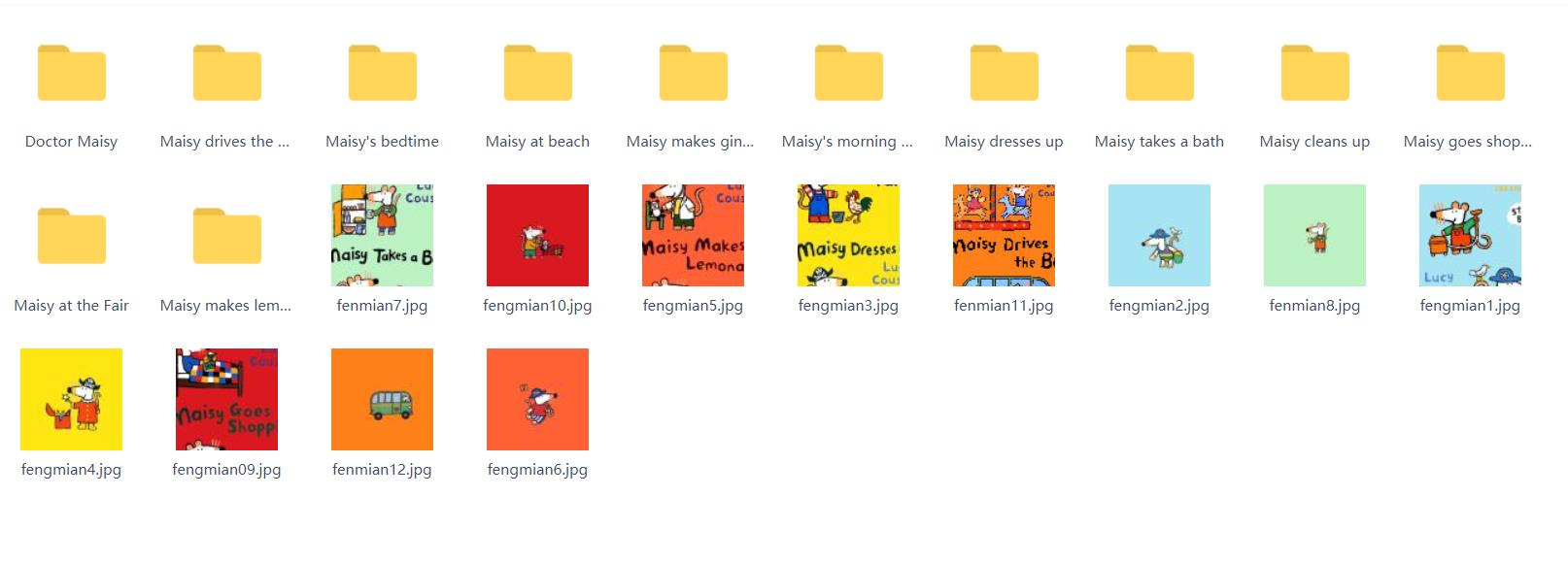Open the Maisy makes lemonade folder
The image size is (1568, 563).
pos(226,237)
